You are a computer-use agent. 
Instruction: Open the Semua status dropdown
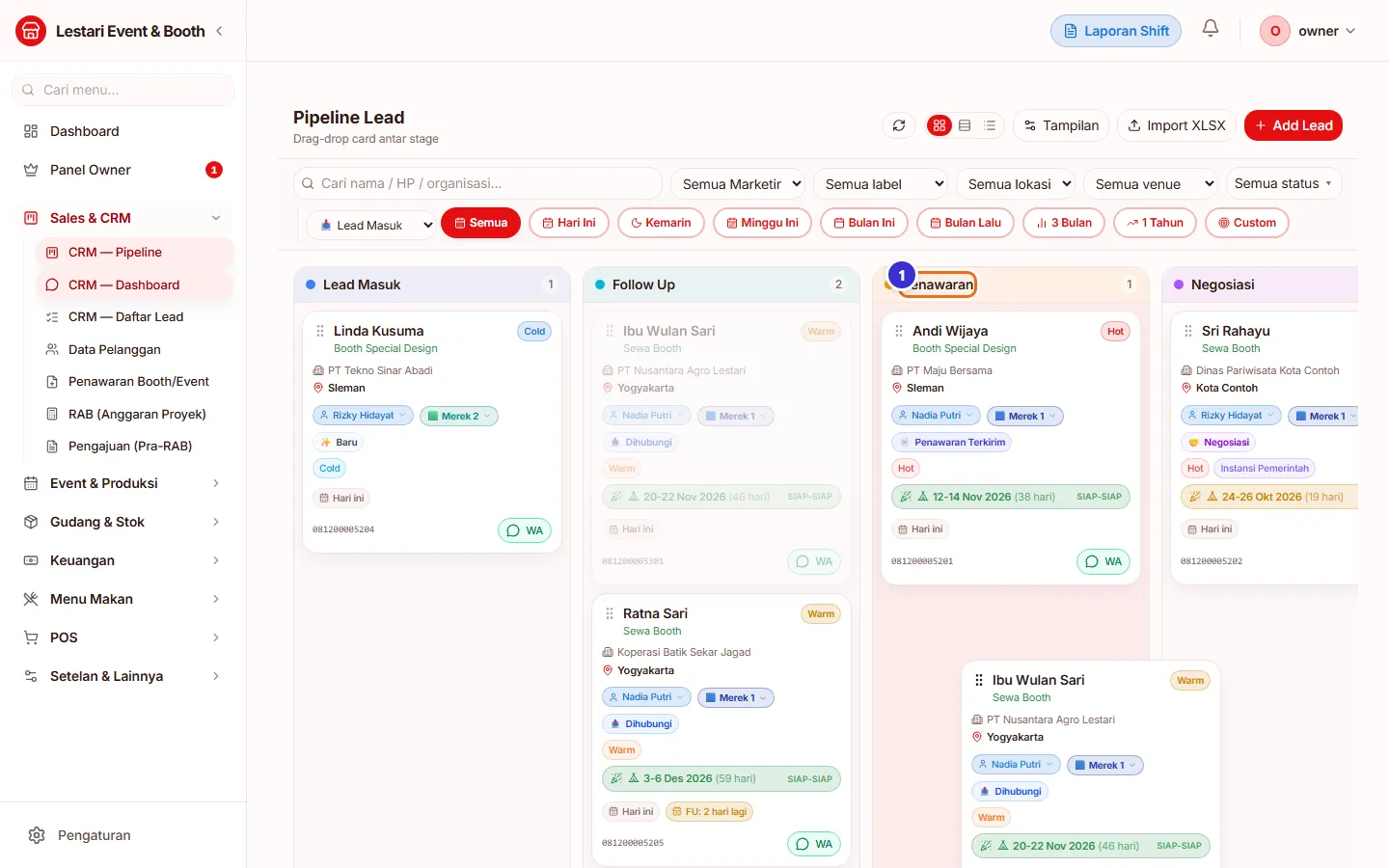click(x=1283, y=183)
